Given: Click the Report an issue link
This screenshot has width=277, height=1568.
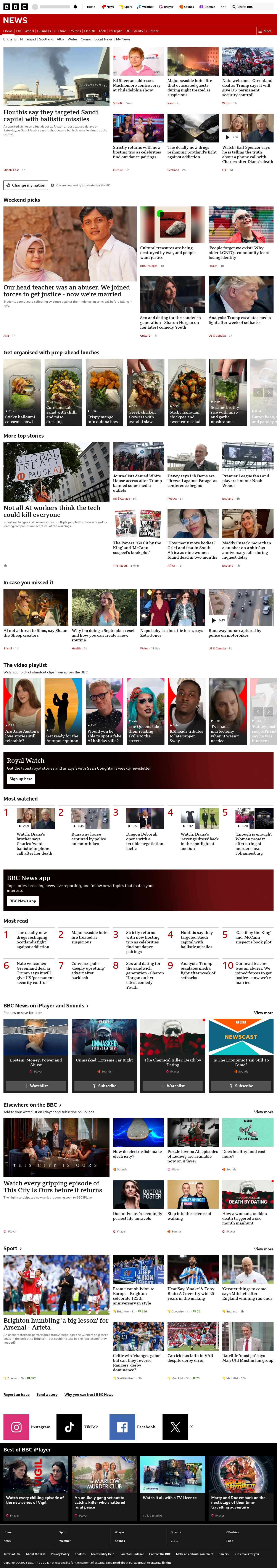Looking at the screenshot, I should tap(16, 1395).
